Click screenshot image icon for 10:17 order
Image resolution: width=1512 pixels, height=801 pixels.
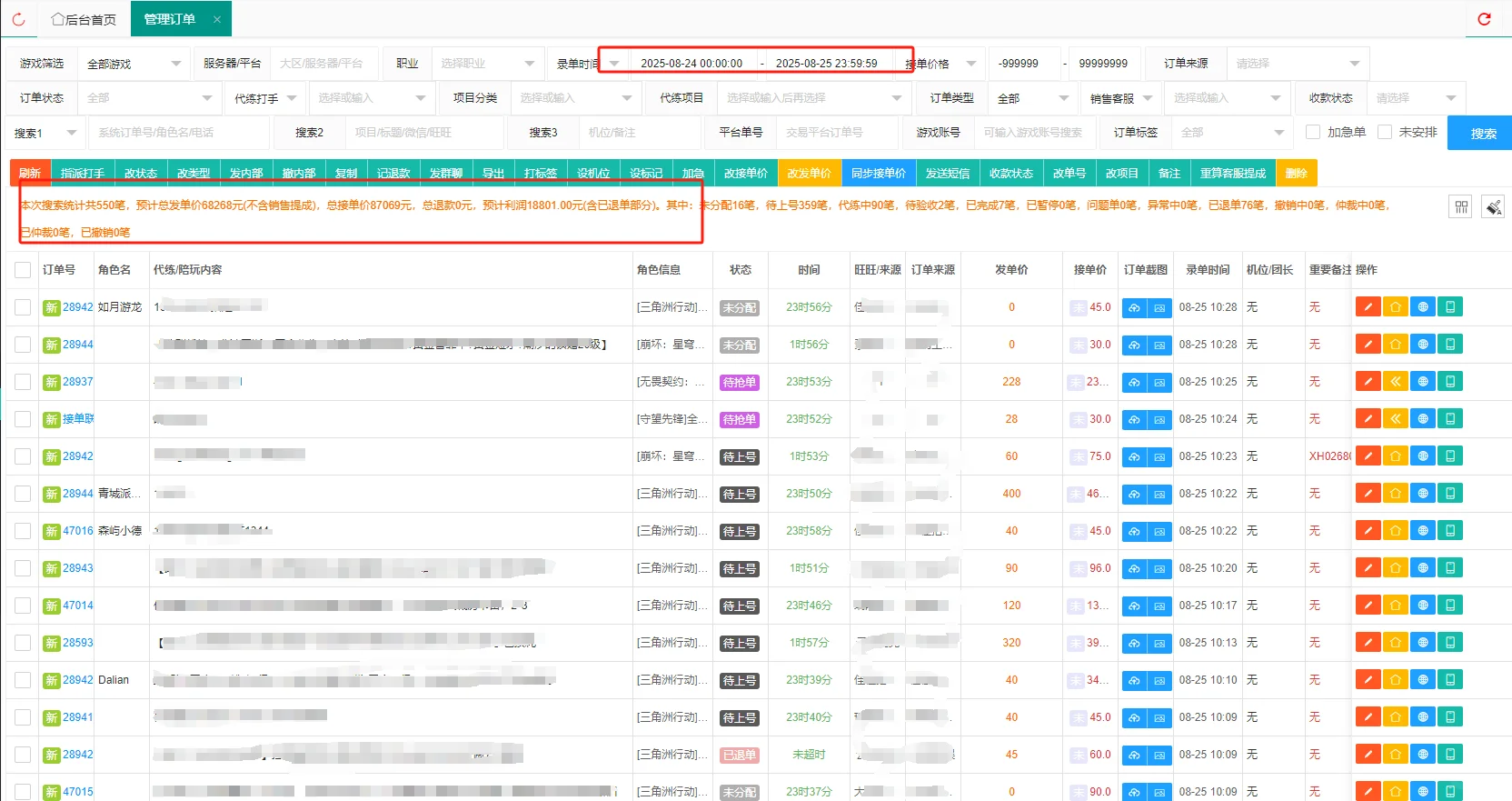pyautogui.click(x=1159, y=606)
